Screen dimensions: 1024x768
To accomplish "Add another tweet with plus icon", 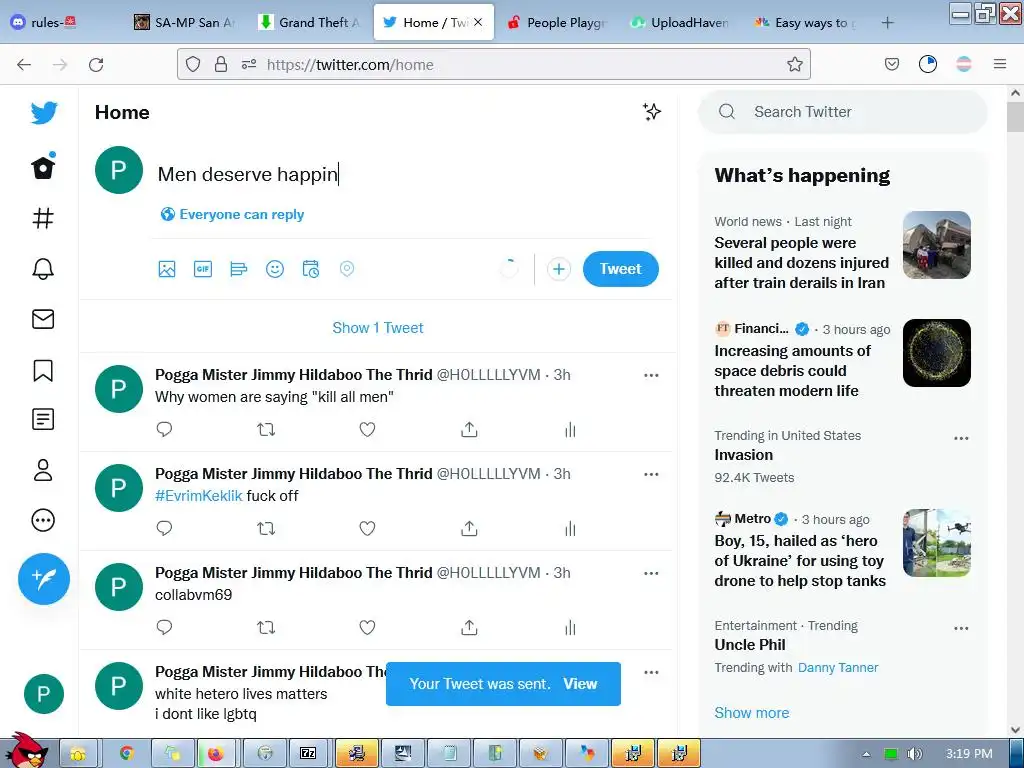I will pos(558,269).
